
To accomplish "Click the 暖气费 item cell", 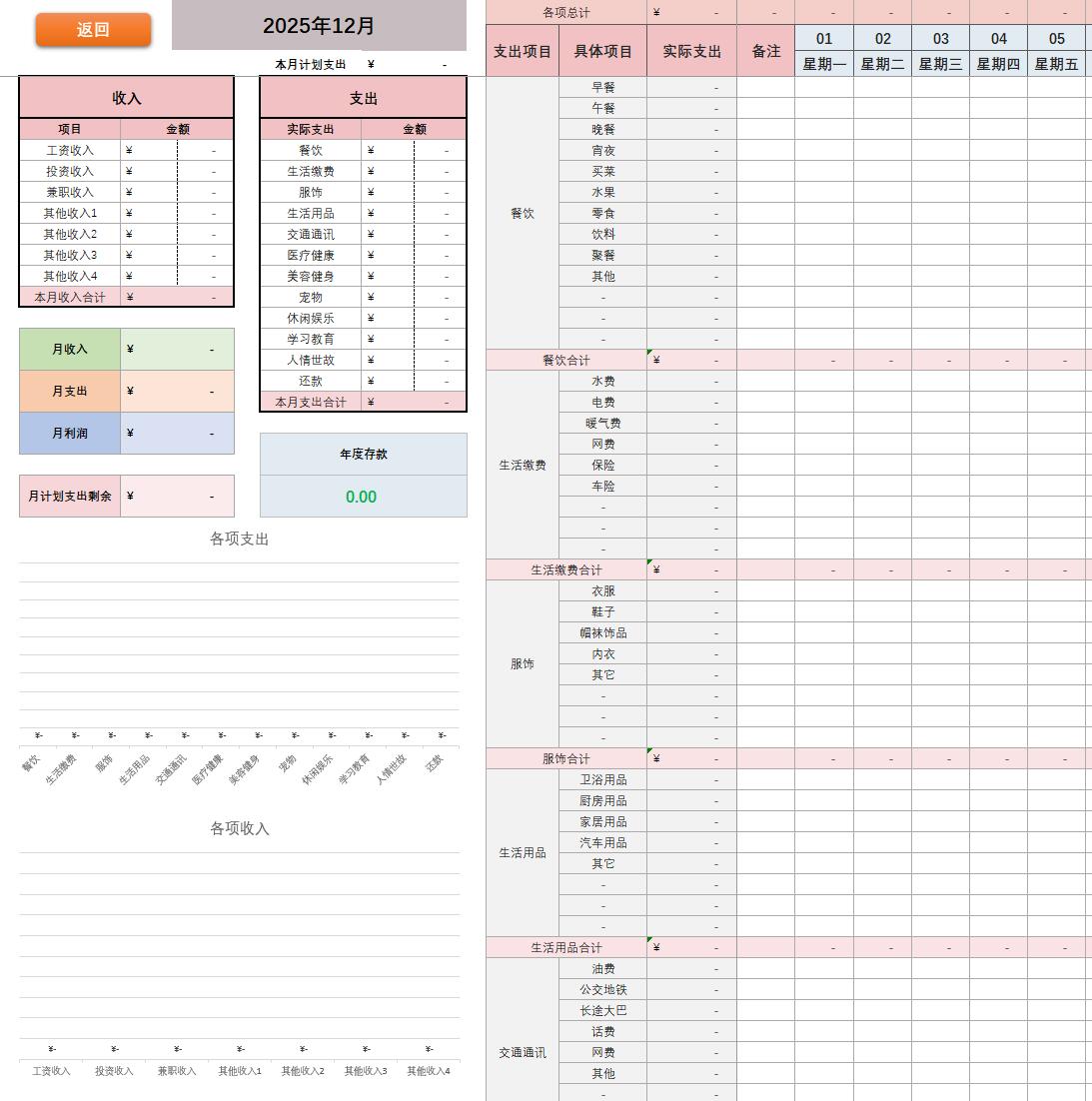I will point(603,423).
